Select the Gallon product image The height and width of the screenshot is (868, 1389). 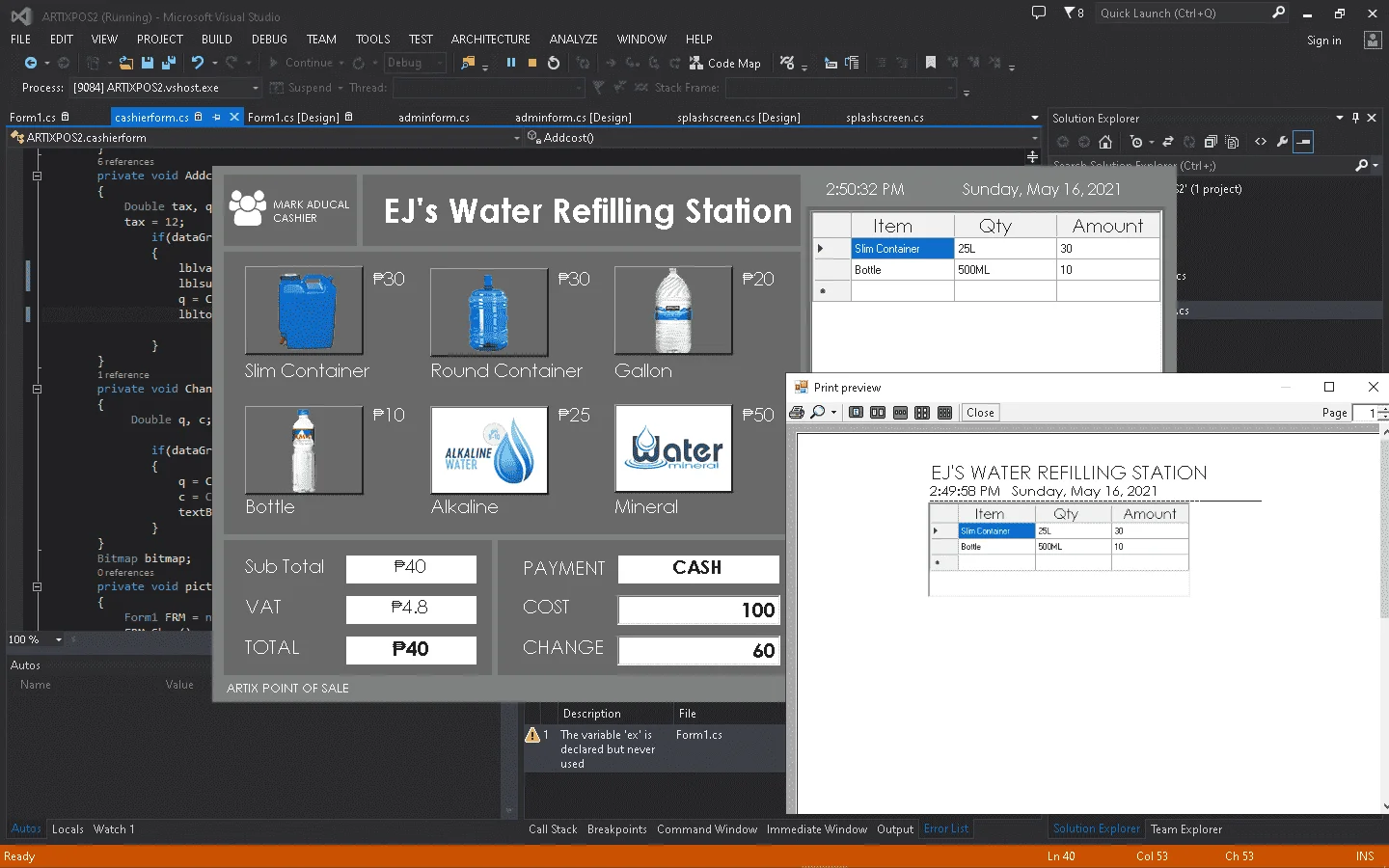pyautogui.click(x=673, y=311)
